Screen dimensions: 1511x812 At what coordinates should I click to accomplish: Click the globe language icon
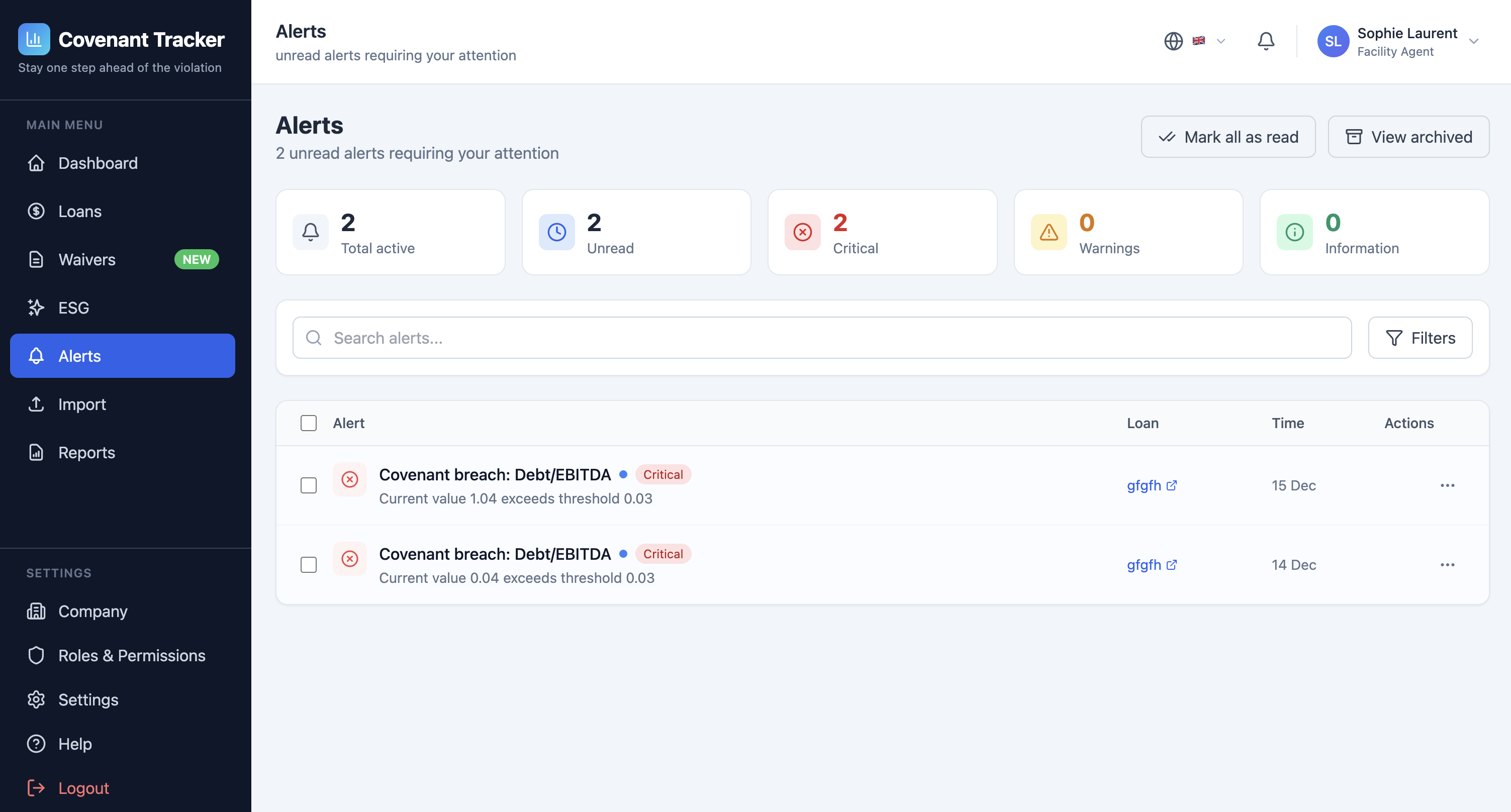click(1173, 41)
